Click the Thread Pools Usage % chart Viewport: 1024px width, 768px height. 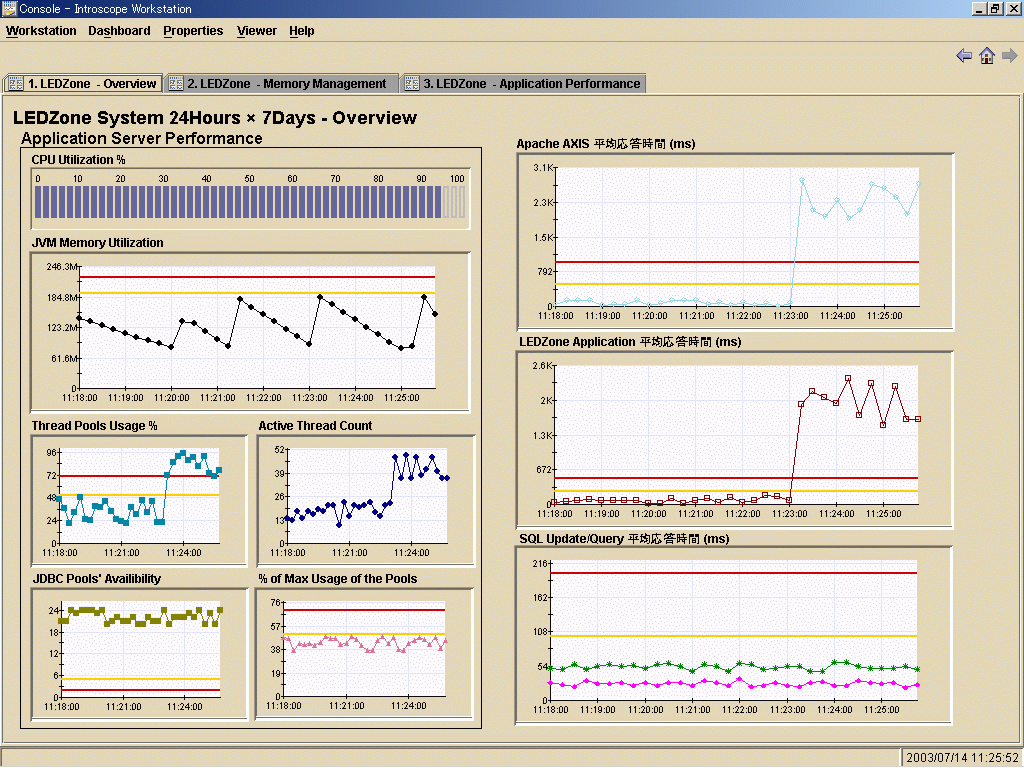140,501
